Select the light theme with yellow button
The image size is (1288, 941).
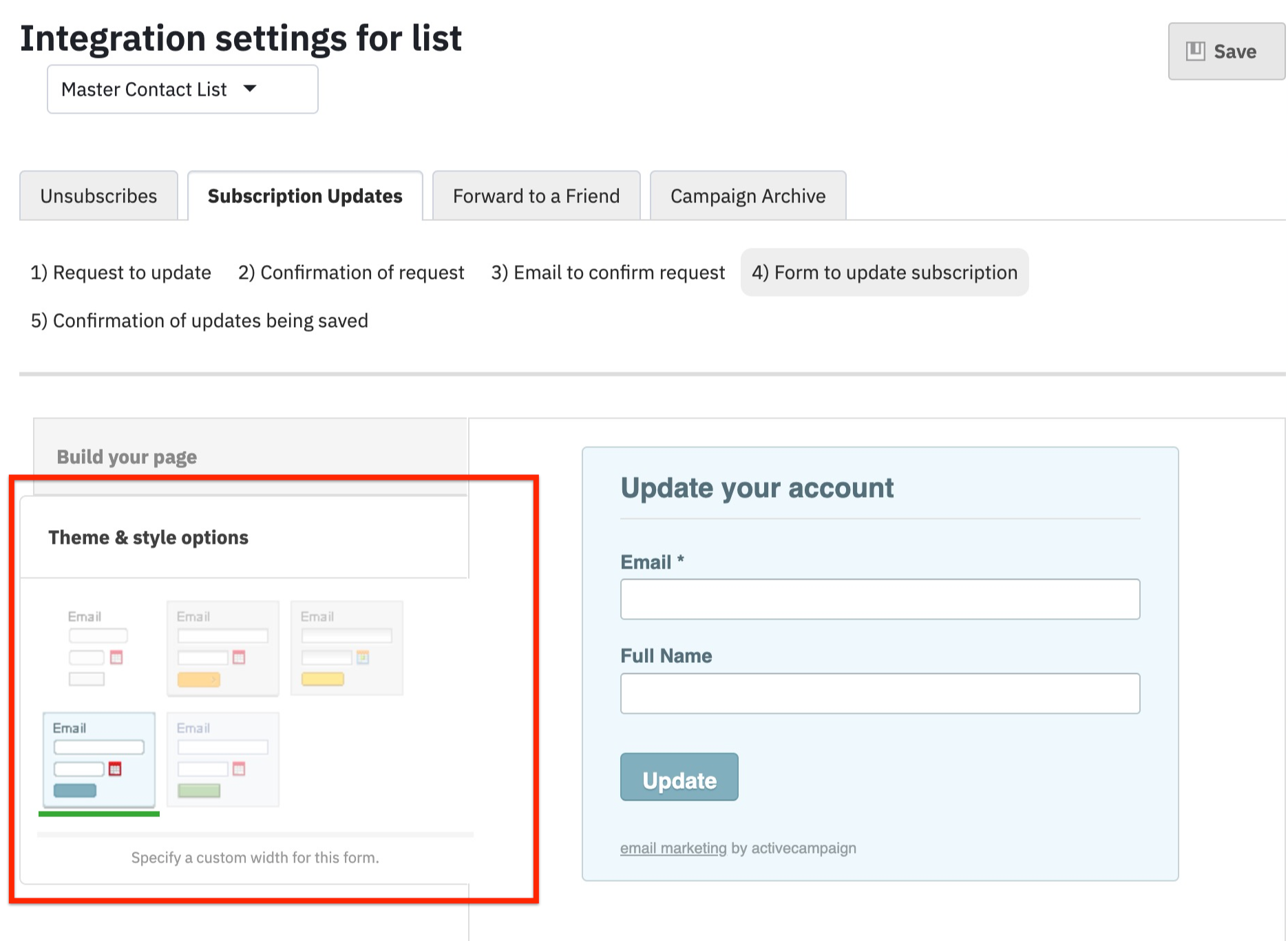346,648
